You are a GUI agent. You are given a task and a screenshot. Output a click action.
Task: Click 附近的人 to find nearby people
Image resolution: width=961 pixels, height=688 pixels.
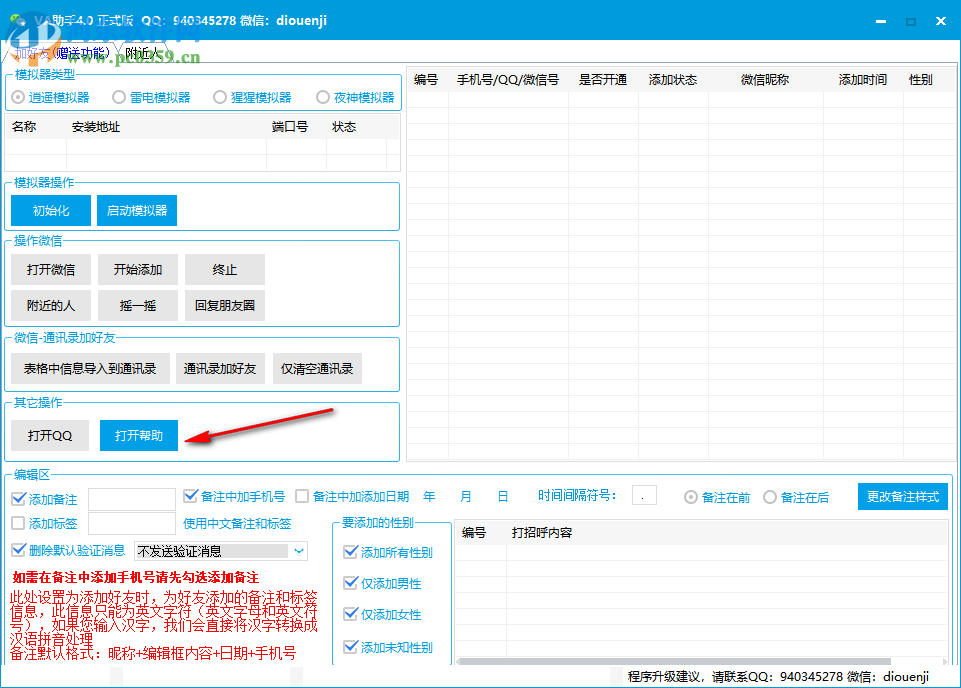click(50, 305)
